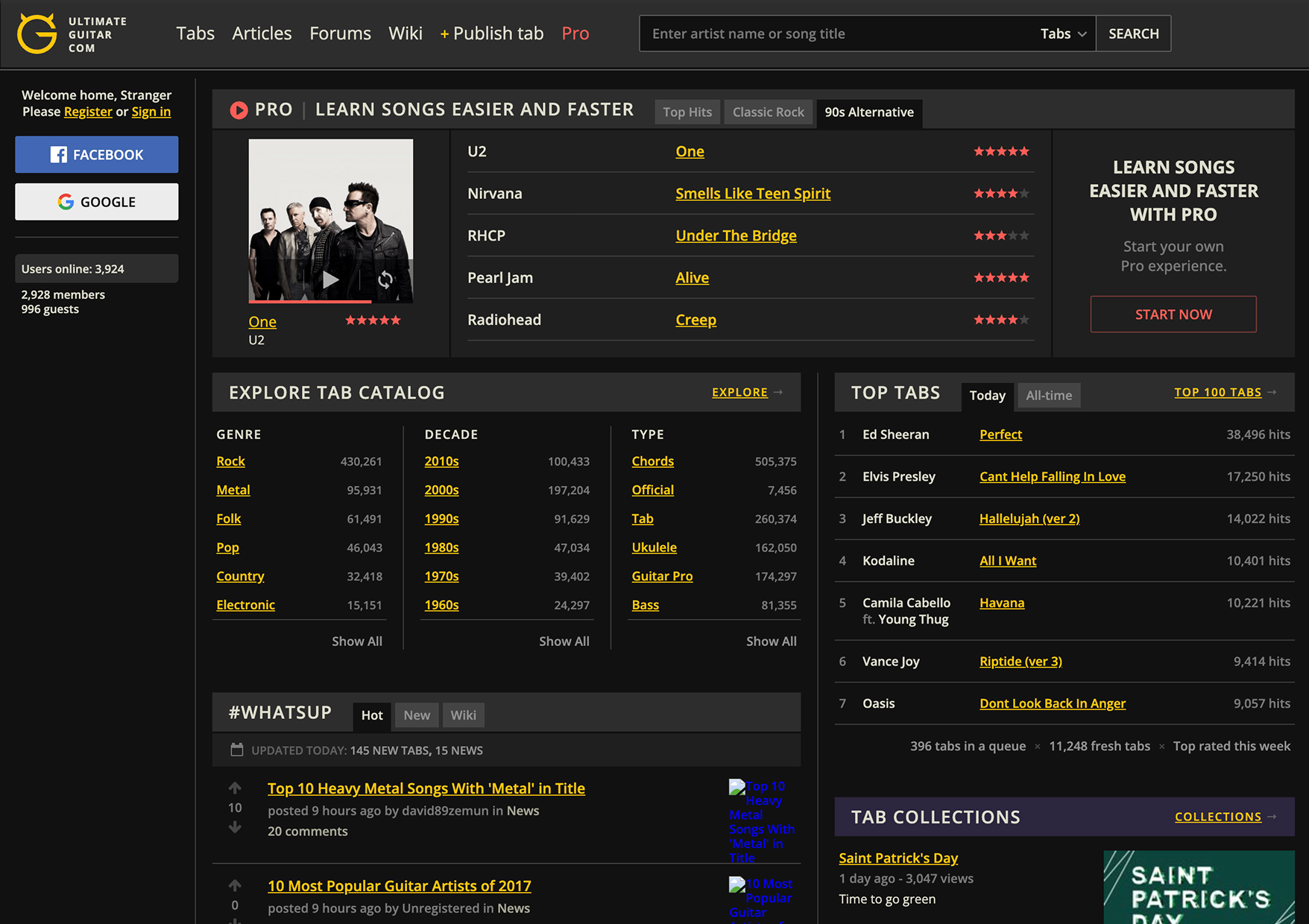Upvote Top 10 Heavy Metal Songs post
Viewport: 1309px width, 924px height.
point(235,788)
